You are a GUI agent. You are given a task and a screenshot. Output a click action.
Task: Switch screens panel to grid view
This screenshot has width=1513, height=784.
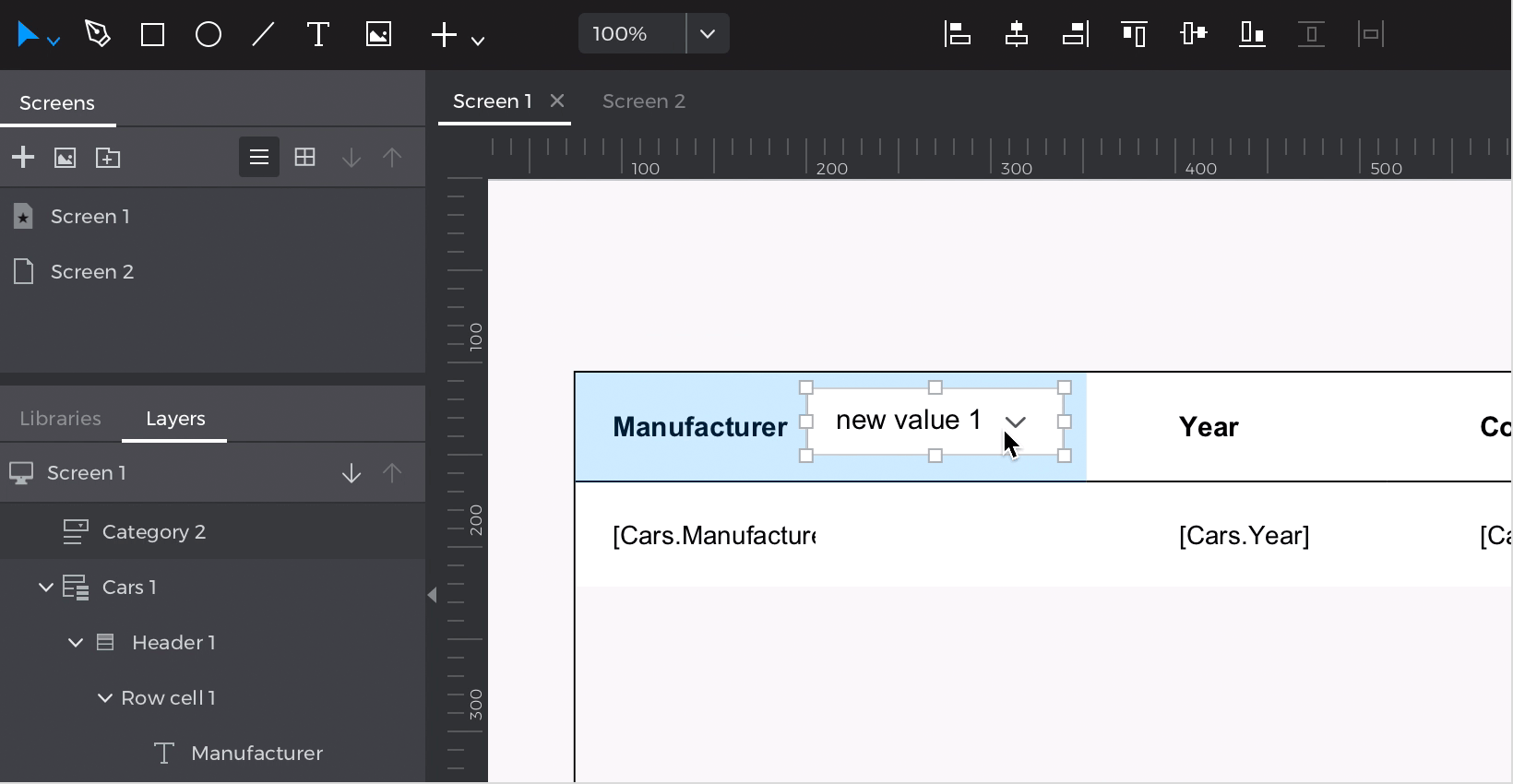[304, 158]
